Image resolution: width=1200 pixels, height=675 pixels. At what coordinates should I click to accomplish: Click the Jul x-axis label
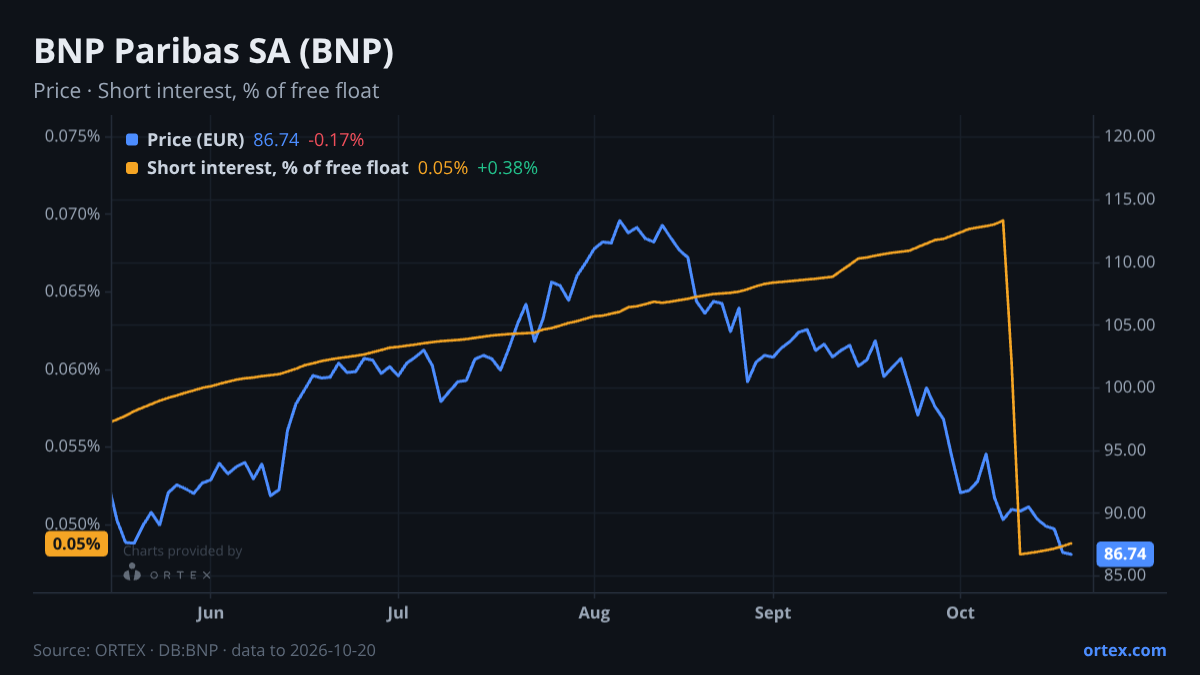pos(398,612)
